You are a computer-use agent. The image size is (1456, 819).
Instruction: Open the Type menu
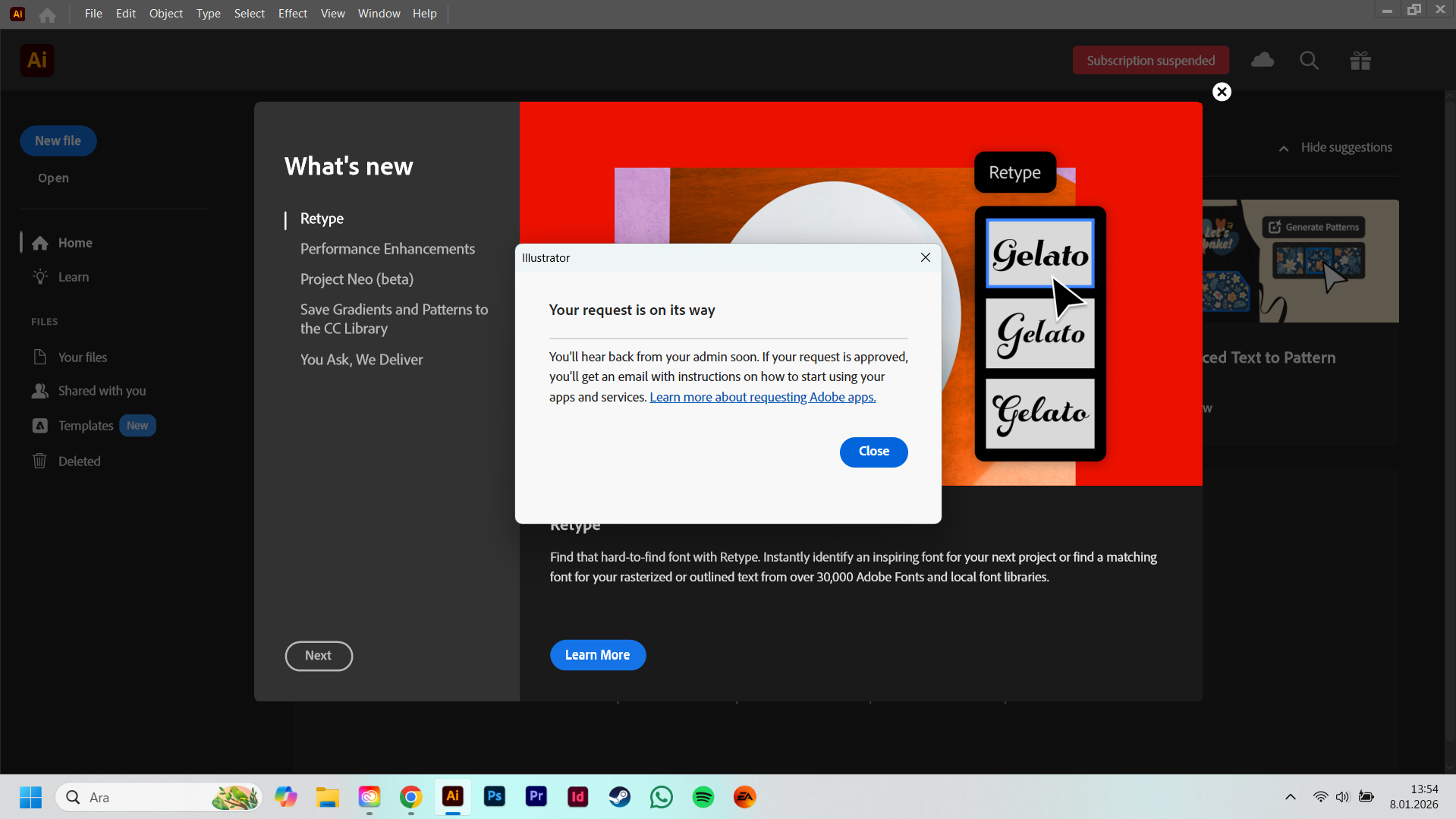[209, 14]
